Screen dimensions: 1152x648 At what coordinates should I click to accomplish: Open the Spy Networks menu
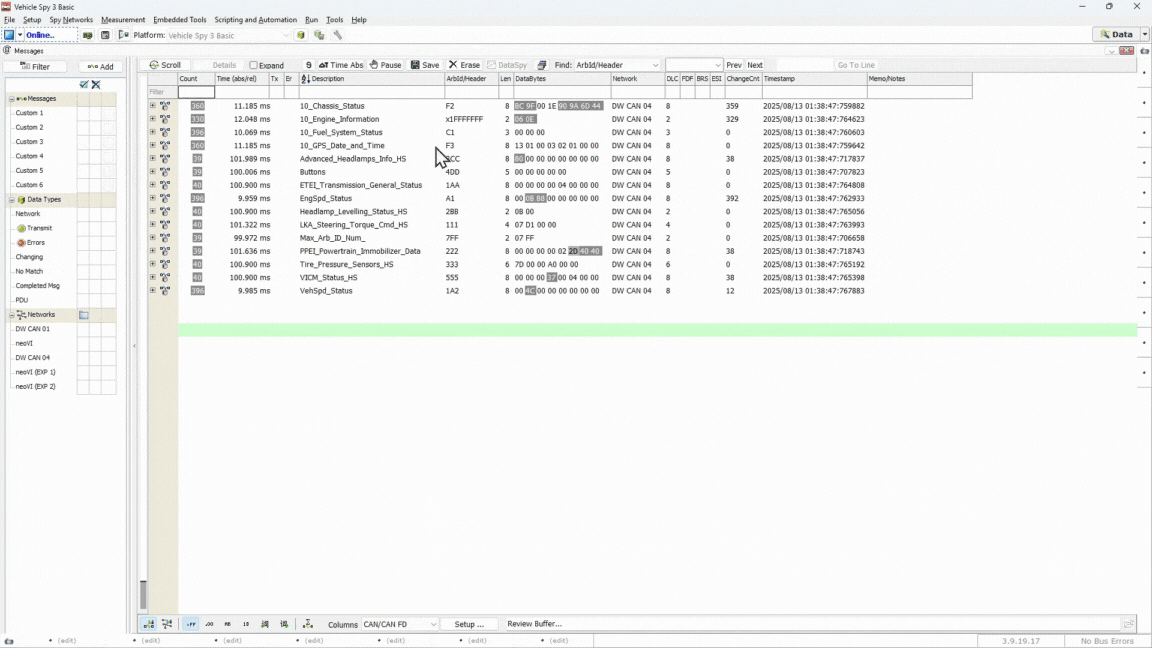(x=71, y=20)
